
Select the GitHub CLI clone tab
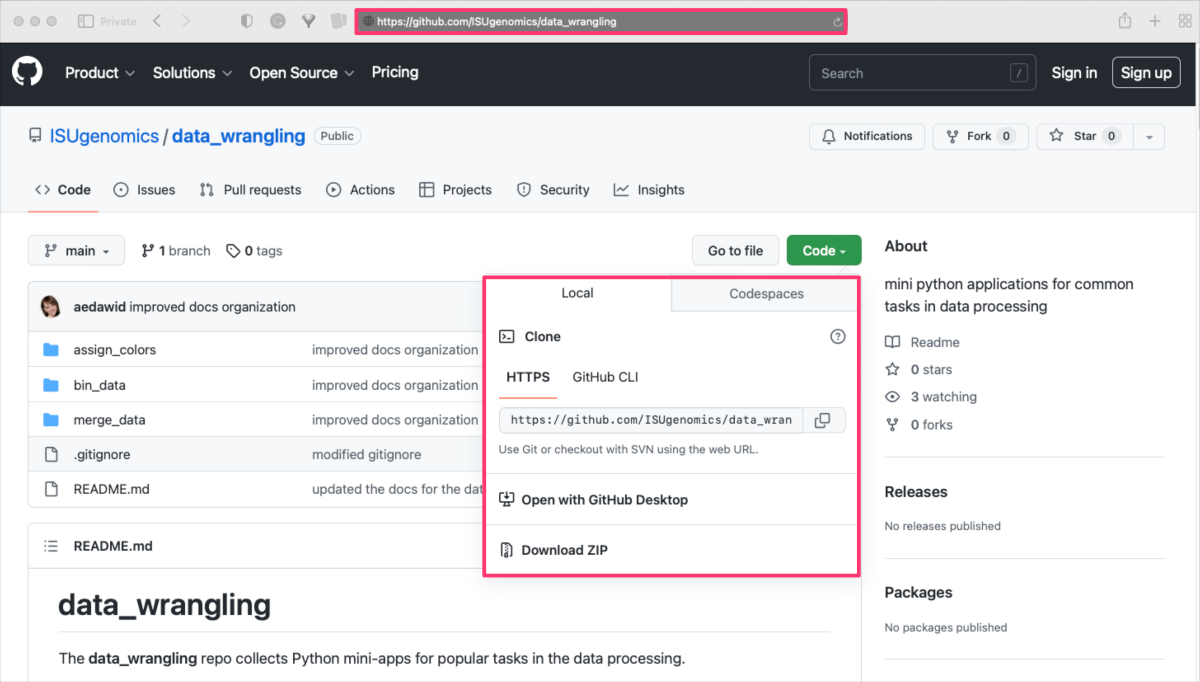tap(605, 377)
